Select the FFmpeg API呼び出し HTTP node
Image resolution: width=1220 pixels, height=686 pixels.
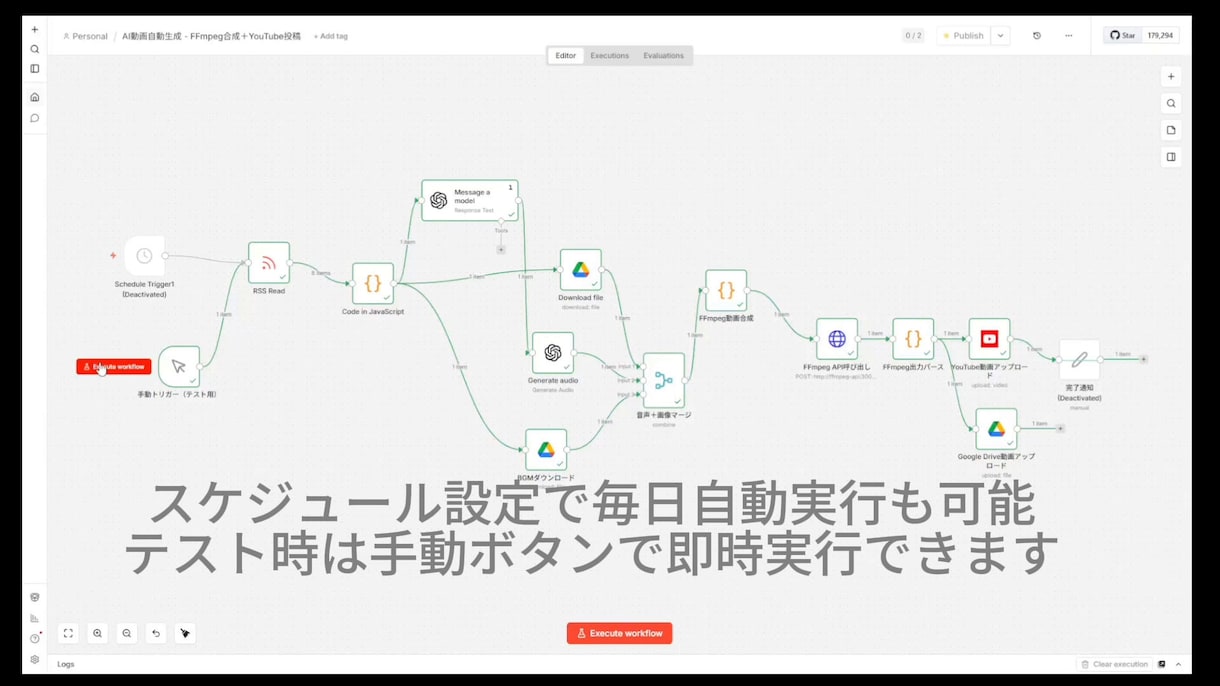point(837,339)
